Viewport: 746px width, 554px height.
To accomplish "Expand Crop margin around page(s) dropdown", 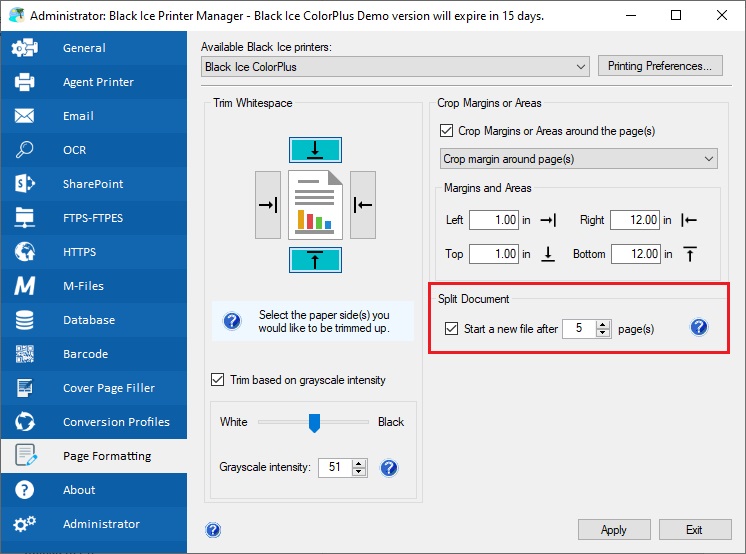I will [579, 159].
